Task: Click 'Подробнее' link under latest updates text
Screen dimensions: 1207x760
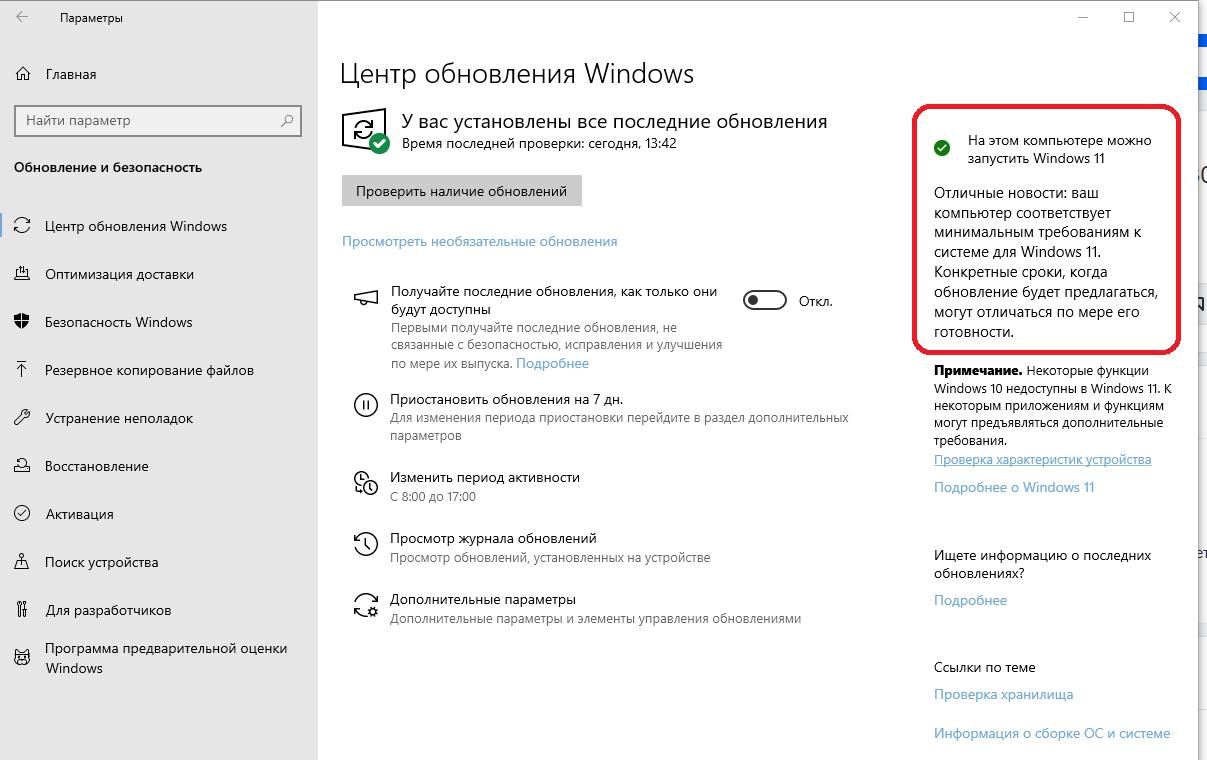Action: (553, 363)
